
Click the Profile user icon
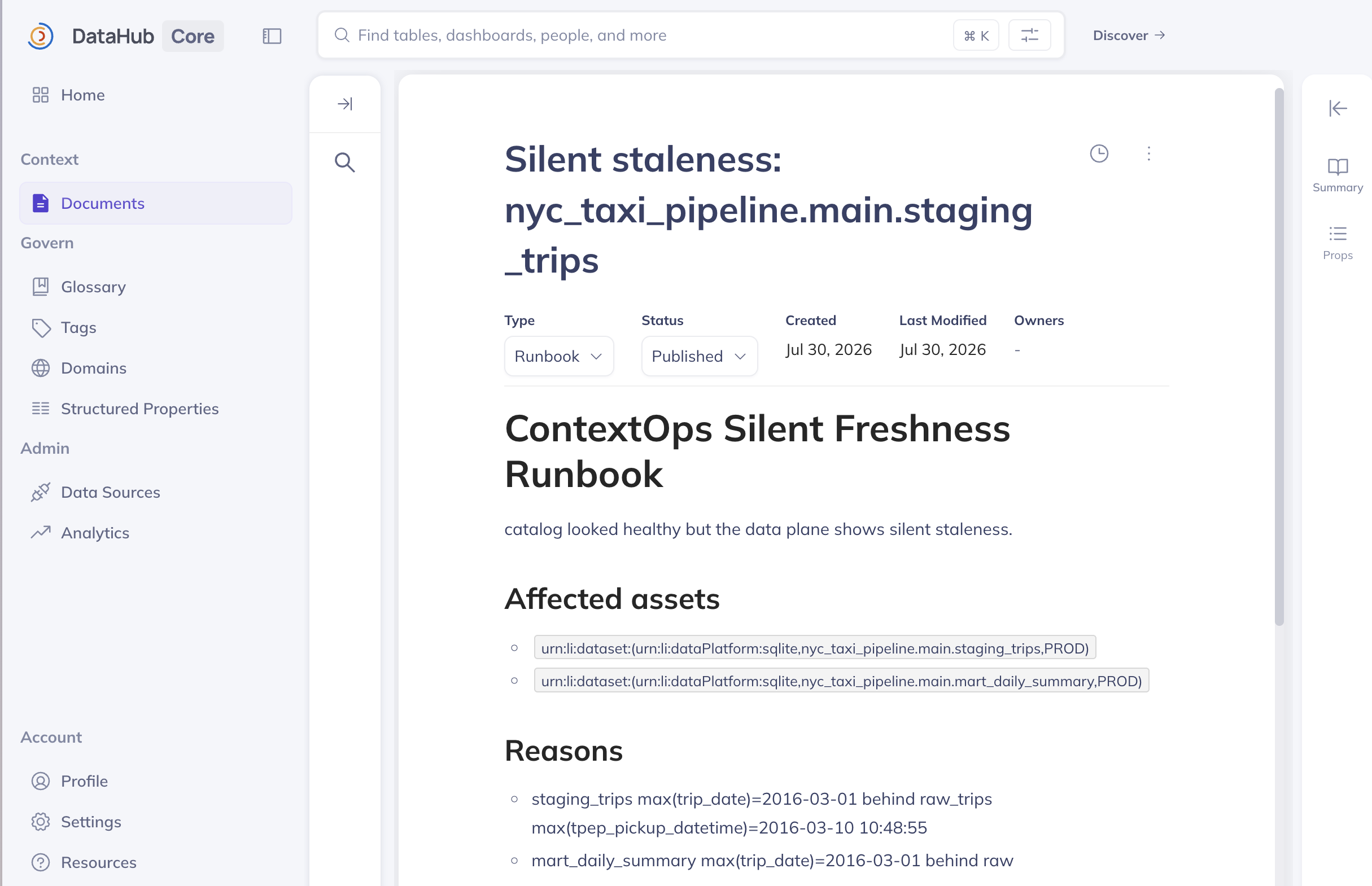pos(40,780)
